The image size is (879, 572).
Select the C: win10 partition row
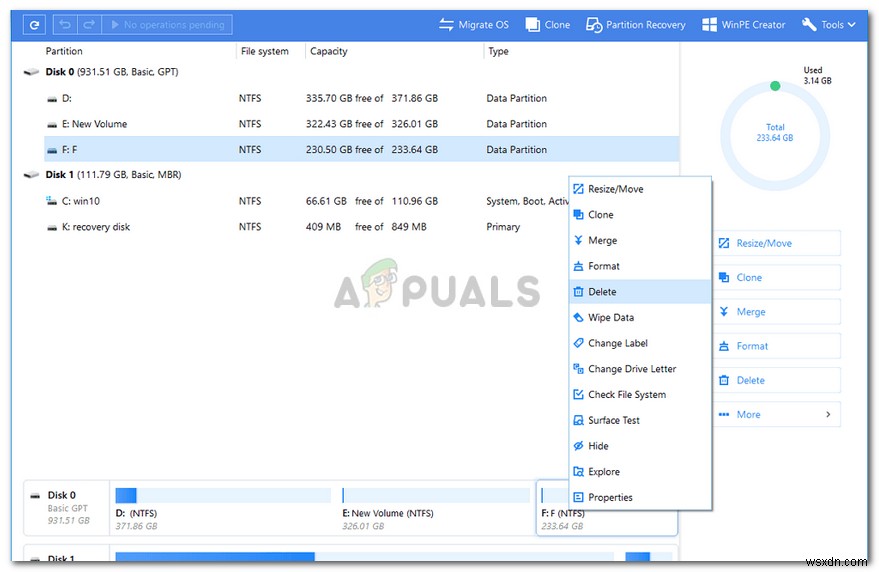[307, 201]
